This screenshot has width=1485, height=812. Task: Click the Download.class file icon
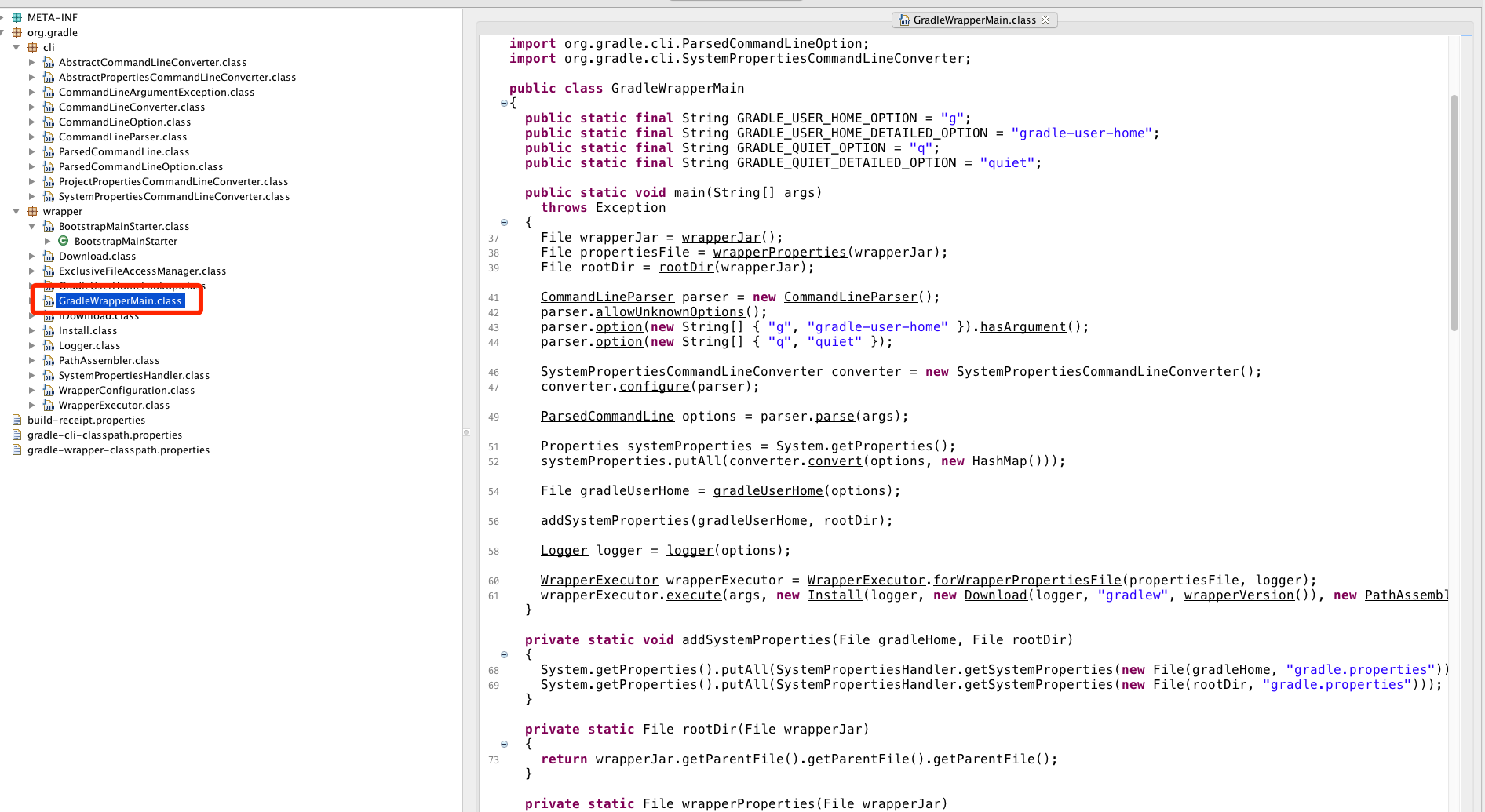(x=49, y=256)
